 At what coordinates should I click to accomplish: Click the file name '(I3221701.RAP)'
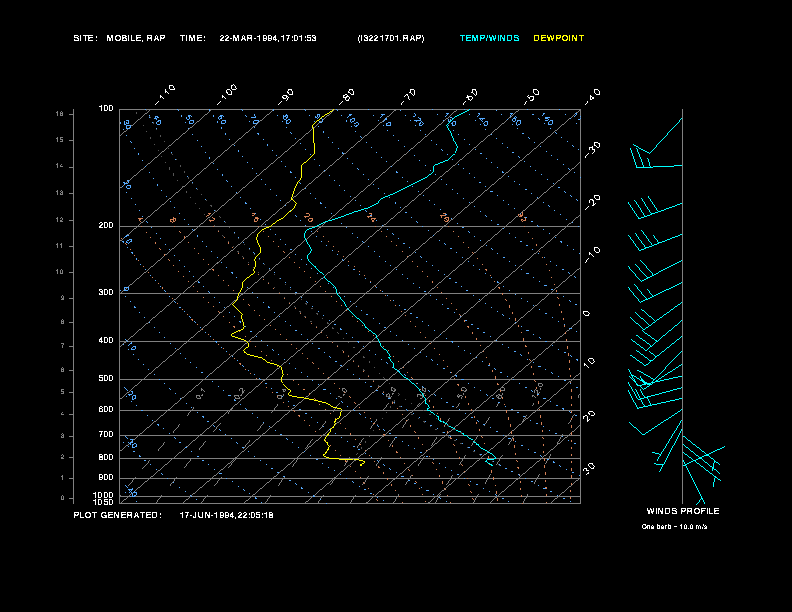coord(390,38)
